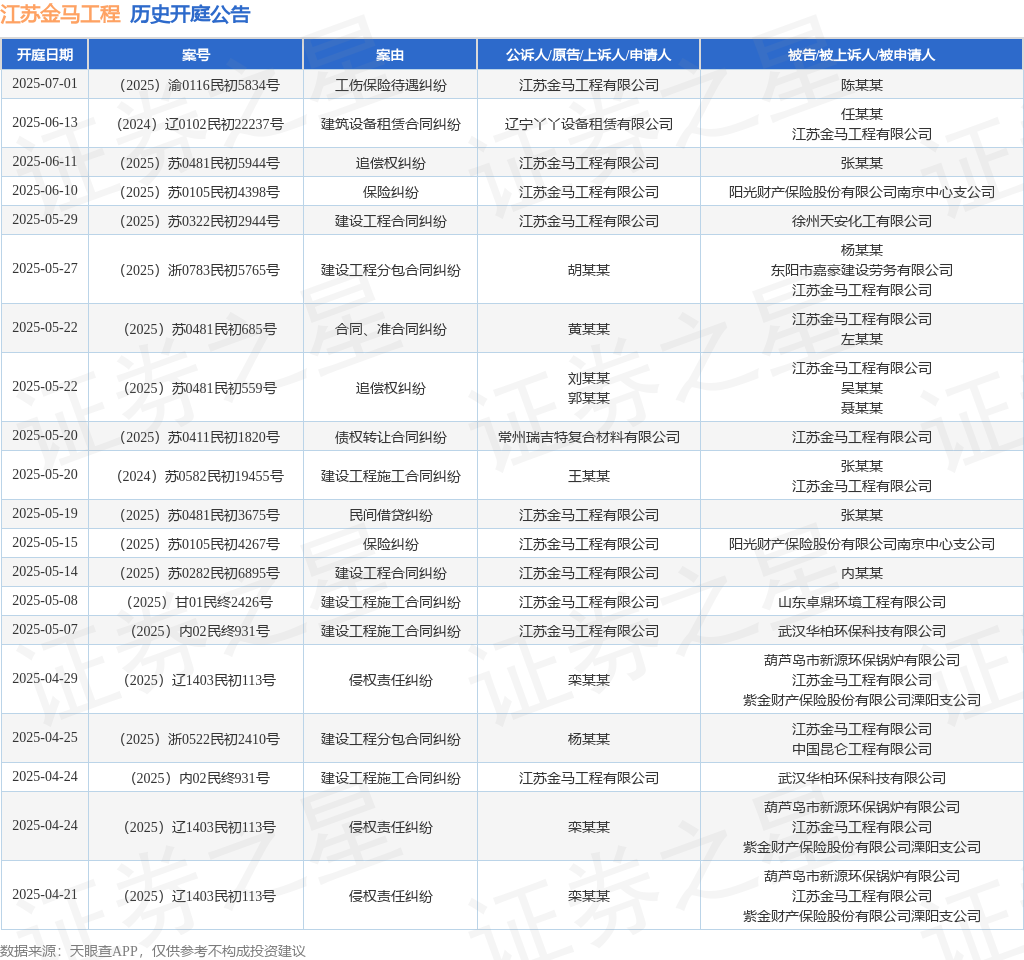Image resolution: width=1024 pixels, height=960 pixels.
Task: Click plaintiff 胡某某
Action: 588,270
